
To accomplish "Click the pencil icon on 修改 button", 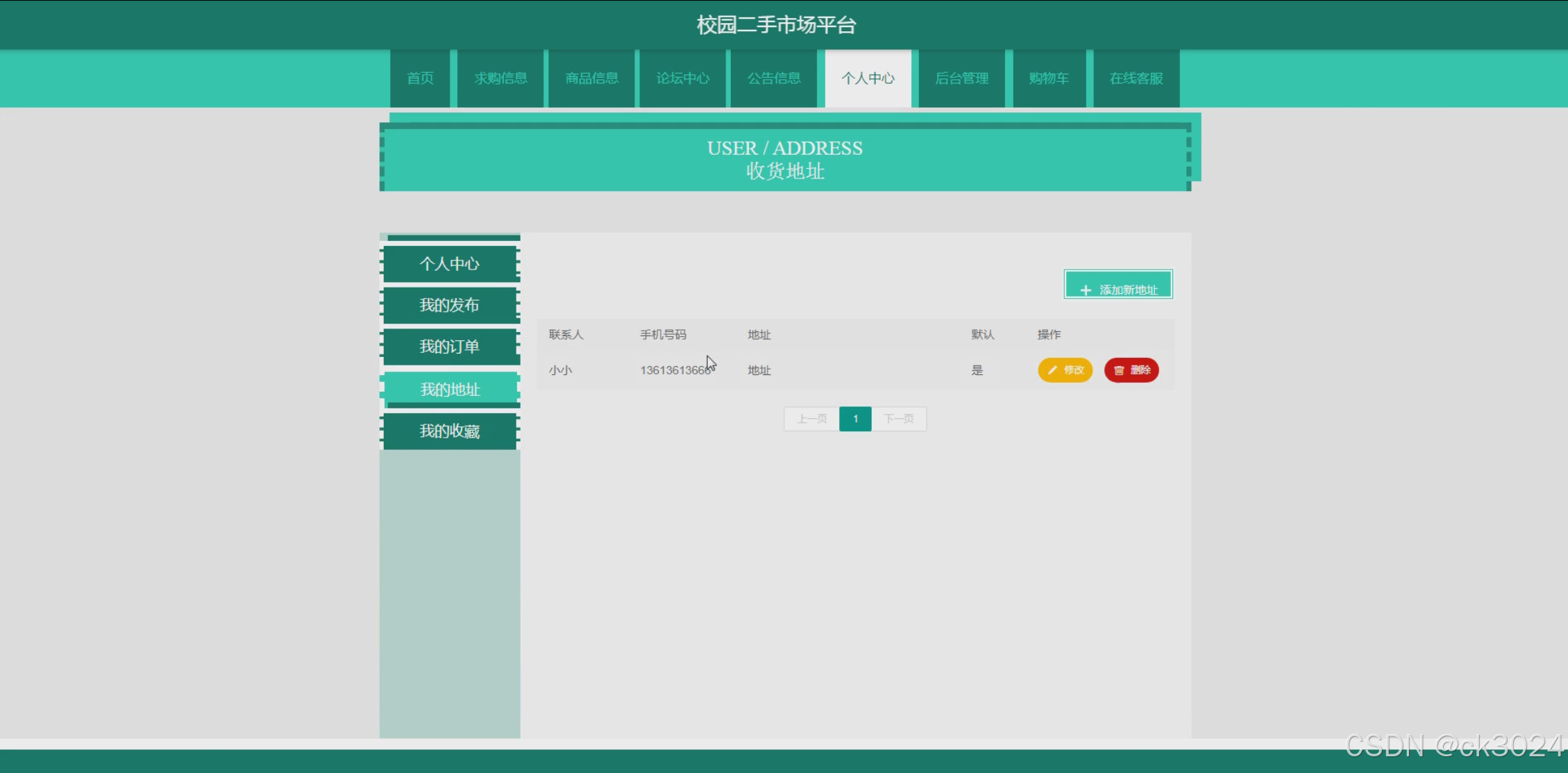I will coord(1052,370).
